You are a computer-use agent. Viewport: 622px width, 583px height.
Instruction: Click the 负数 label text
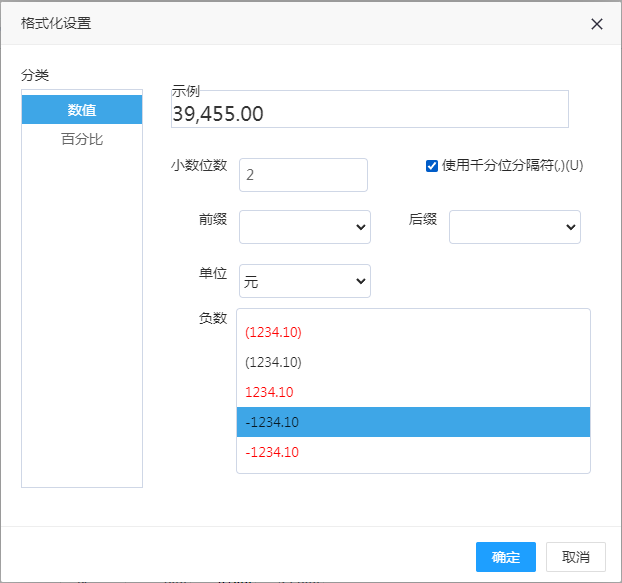[213, 318]
